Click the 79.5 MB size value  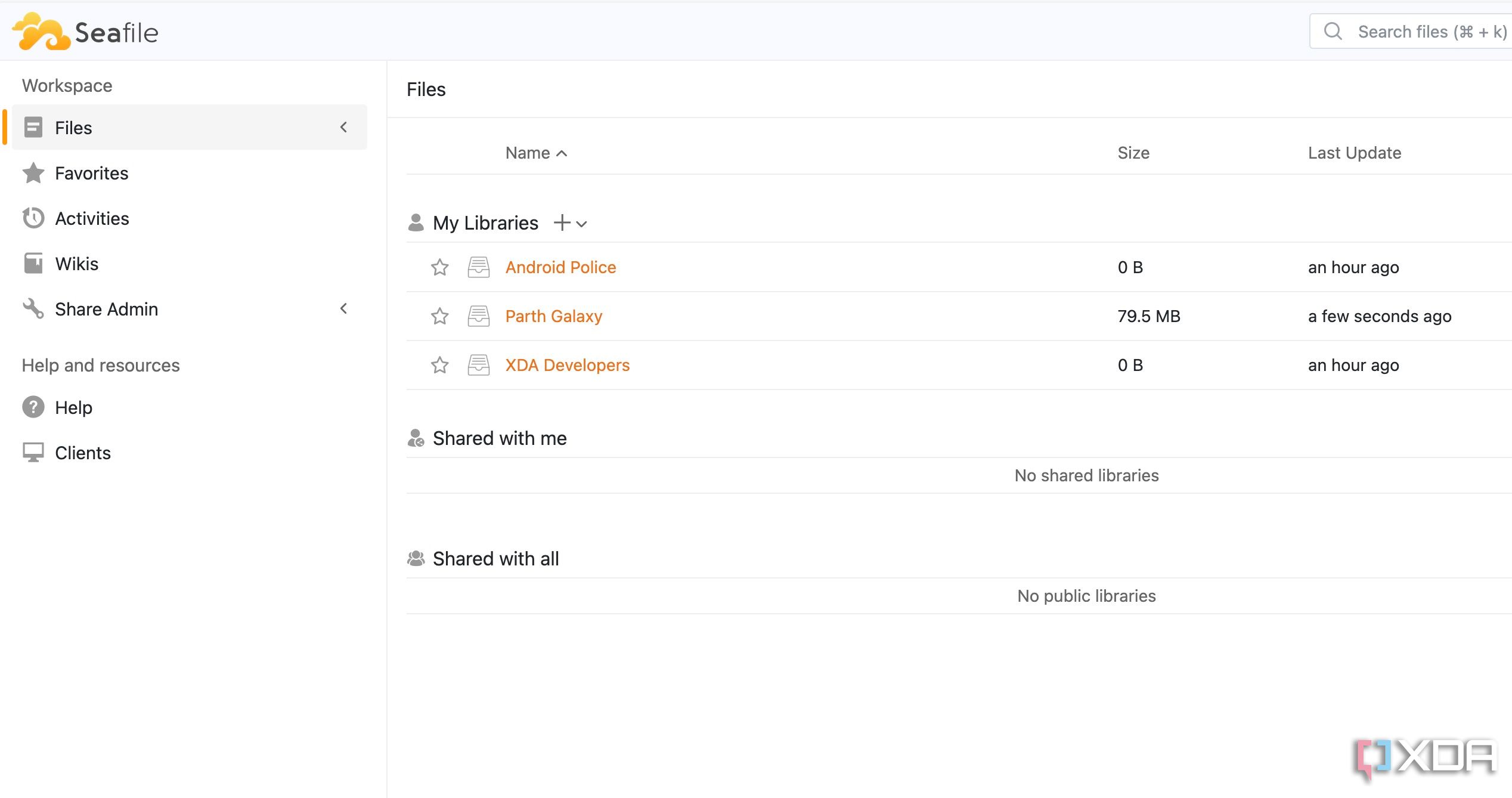click(x=1148, y=316)
